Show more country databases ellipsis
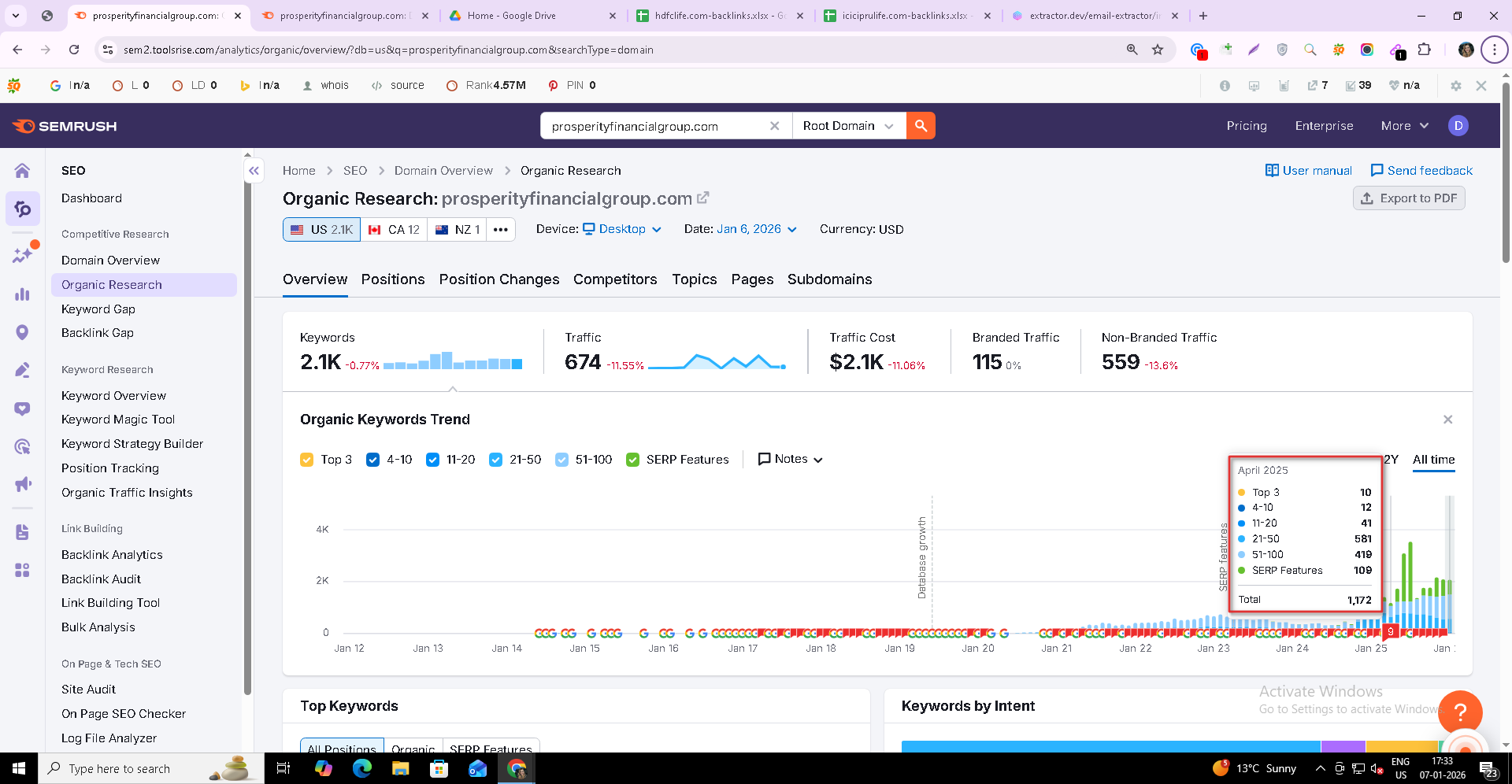The width and height of the screenshot is (1512, 784). point(500,230)
